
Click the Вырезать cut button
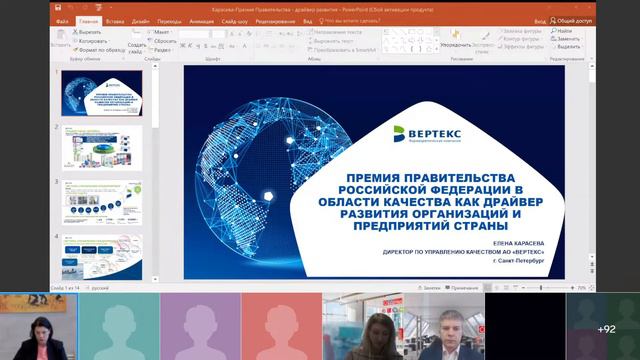tap(87, 32)
